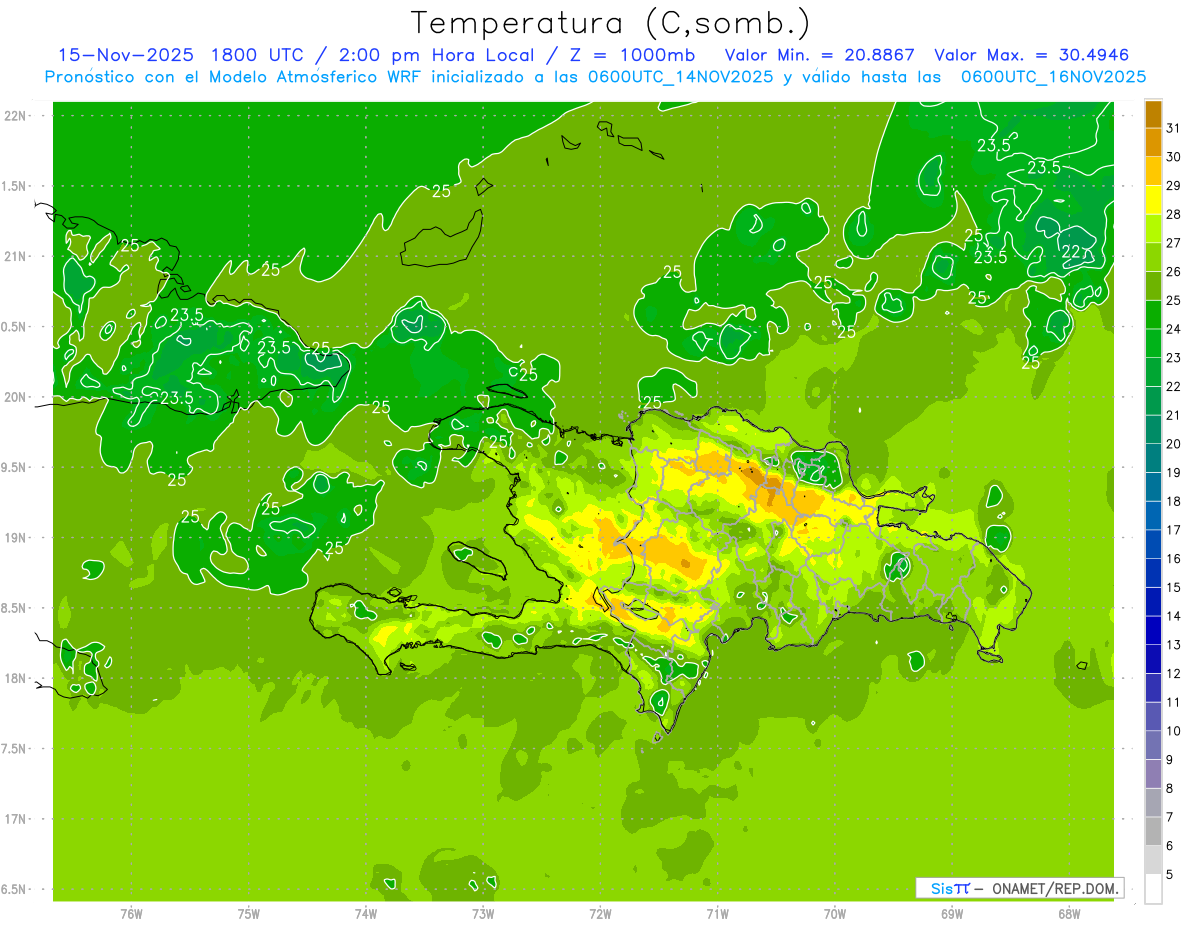1200x927 pixels.
Task: Click the "SisTT – ONAMET/REP.DOM." credit box
Action: tap(1019, 888)
